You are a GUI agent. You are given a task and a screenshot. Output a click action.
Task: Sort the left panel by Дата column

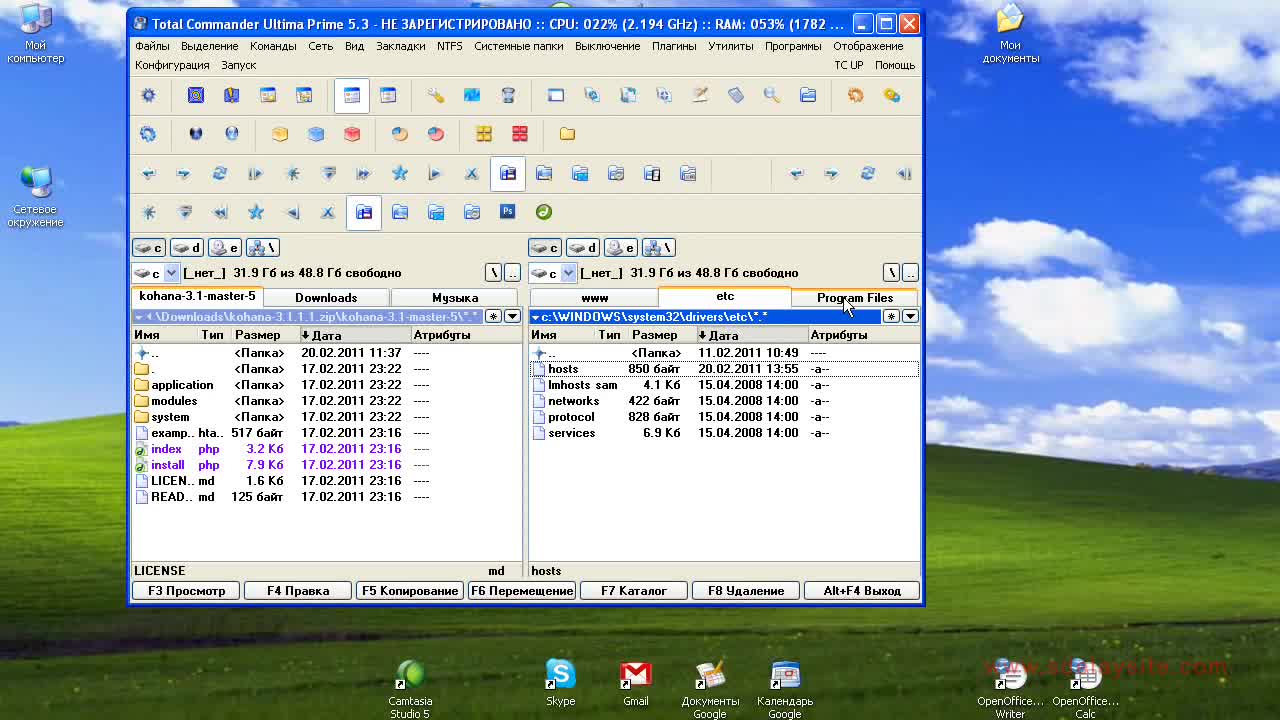click(x=354, y=335)
